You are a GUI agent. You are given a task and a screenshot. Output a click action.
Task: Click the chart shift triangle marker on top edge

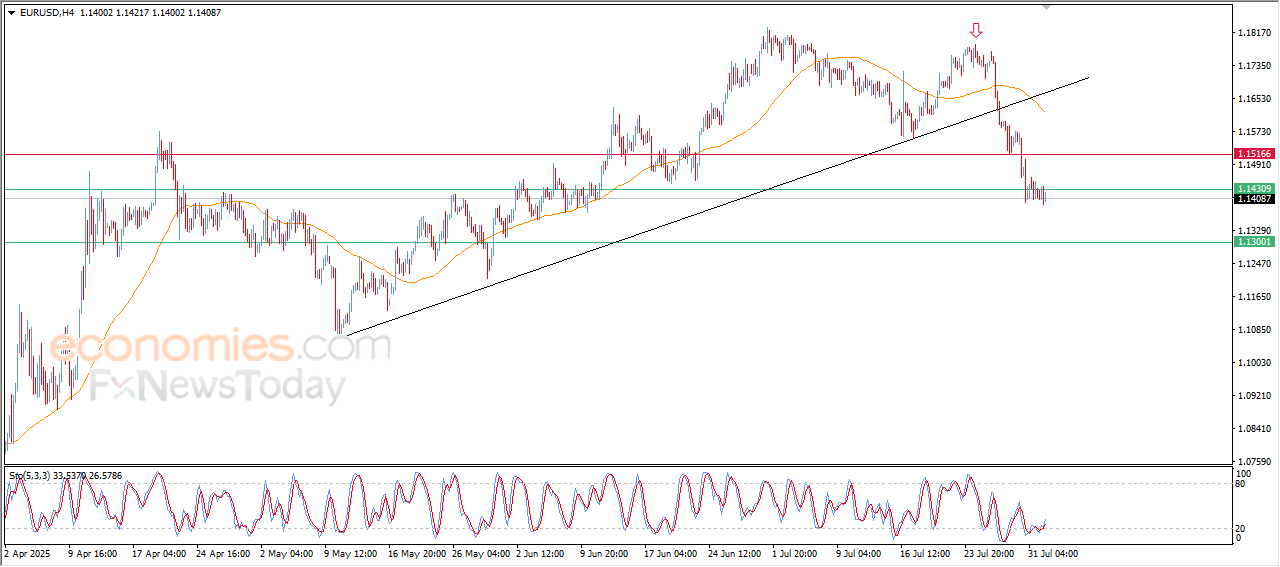(x=1047, y=8)
